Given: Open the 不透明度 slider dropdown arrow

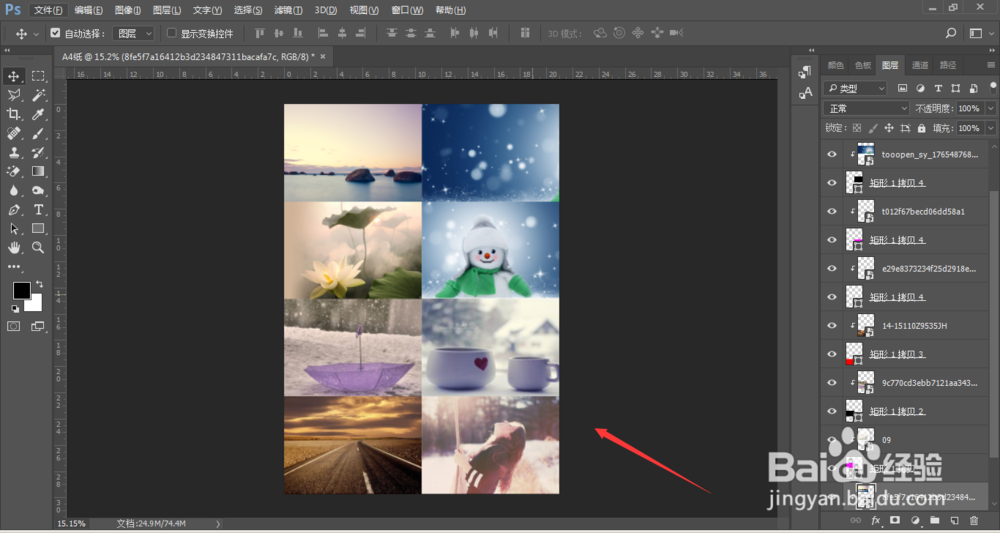Looking at the screenshot, I should tap(990, 108).
